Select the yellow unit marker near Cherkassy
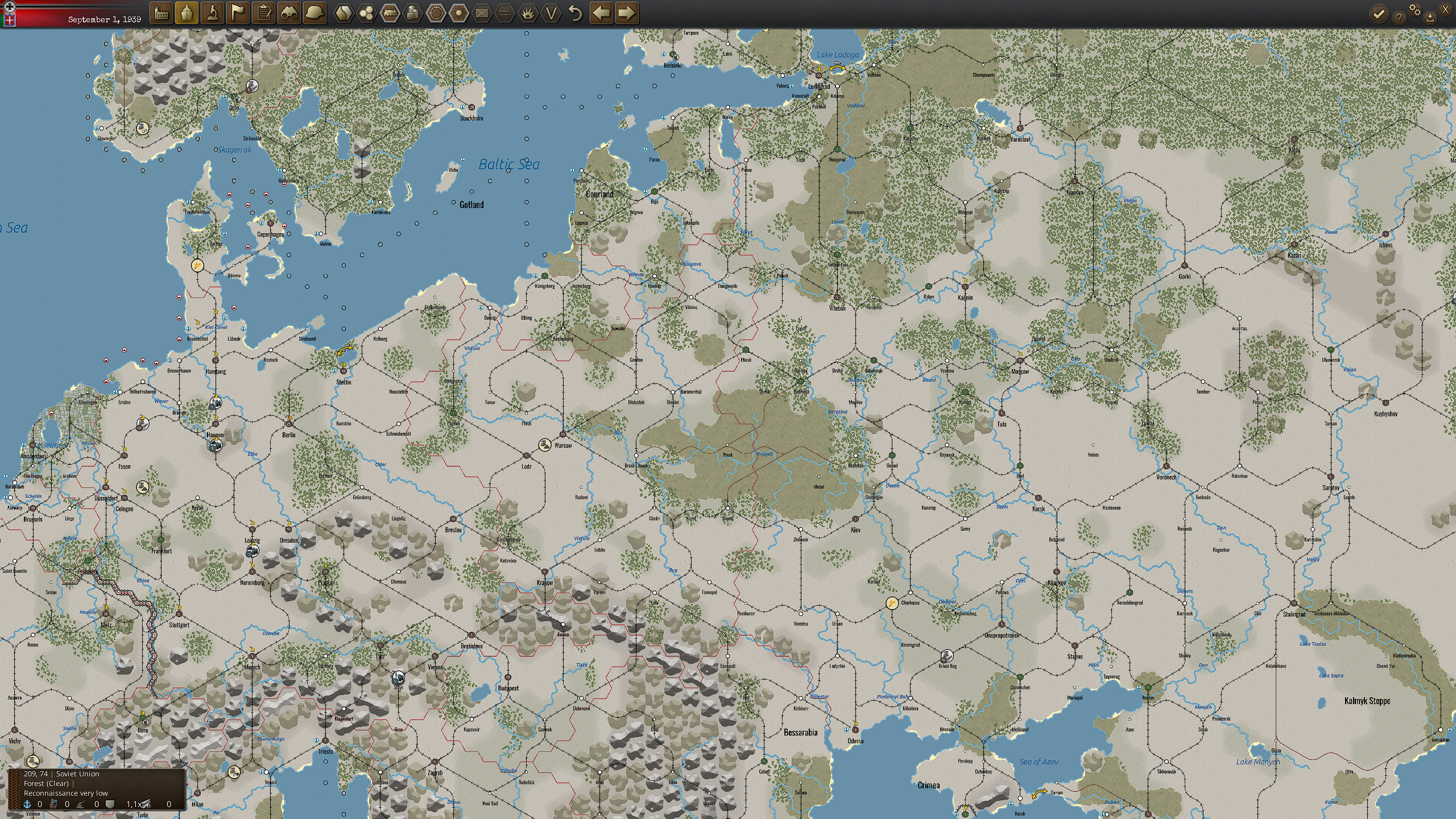Image resolution: width=1456 pixels, height=819 pixels. pyautogui.click(x=892, y=603)
